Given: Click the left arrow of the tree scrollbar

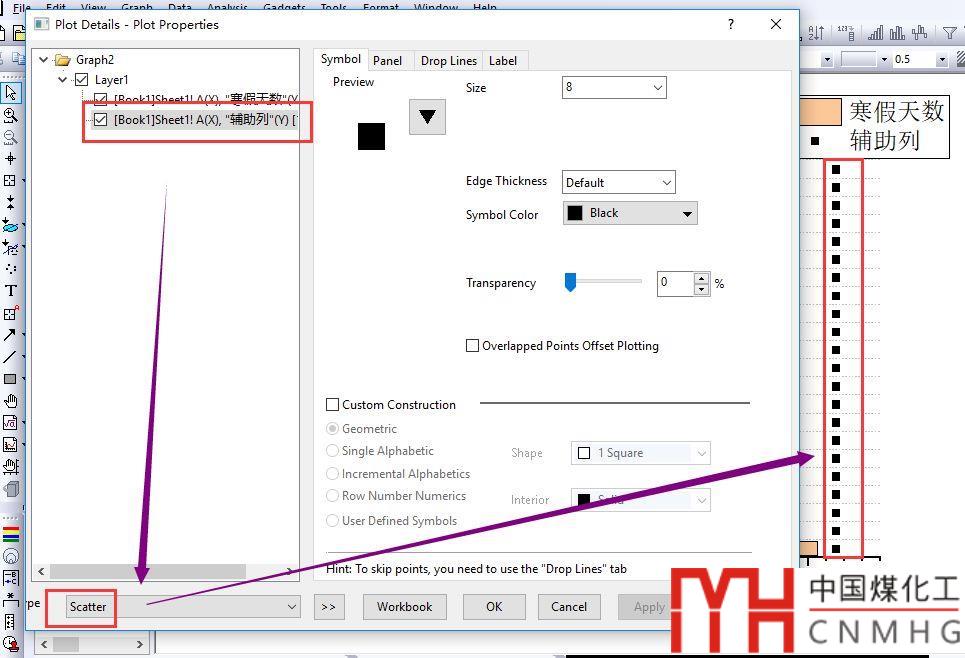Looking at the screenshot, I should click(41, 571).
